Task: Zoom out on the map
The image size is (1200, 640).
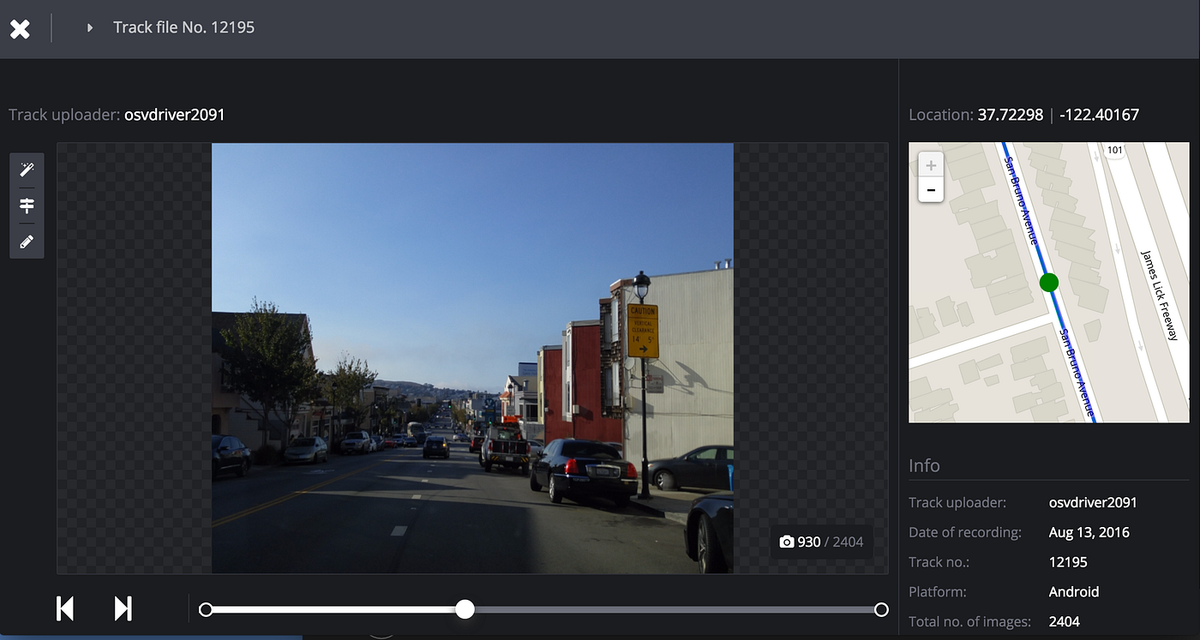Action: 931,189
